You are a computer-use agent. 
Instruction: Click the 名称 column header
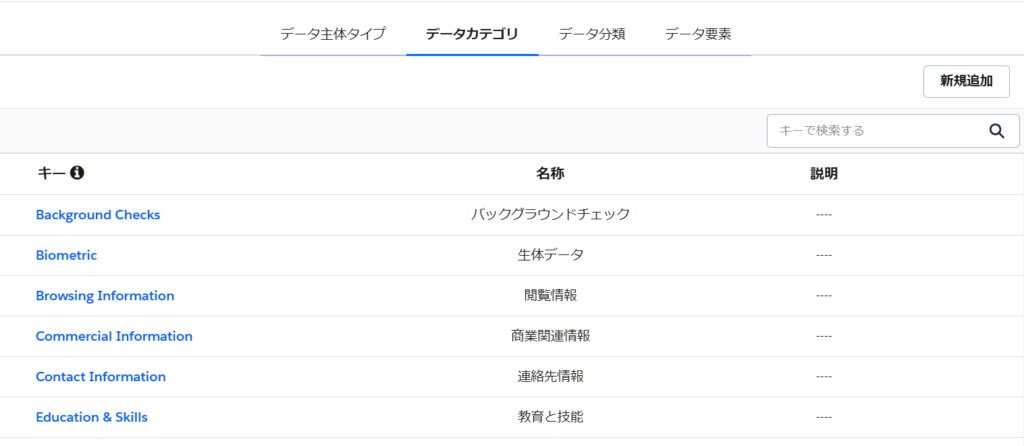tap(550, 173)
